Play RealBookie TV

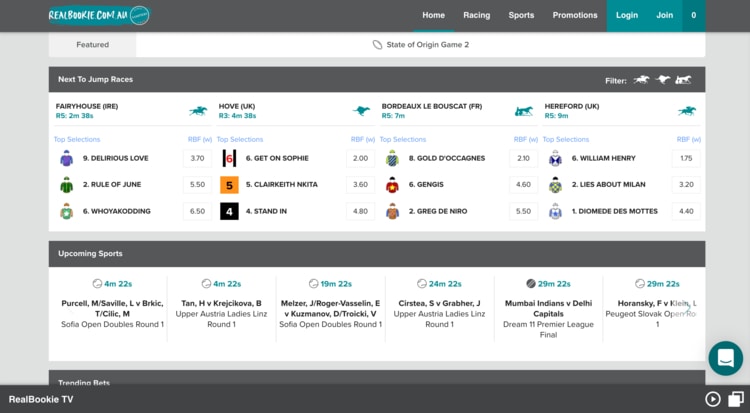point(713,399)
